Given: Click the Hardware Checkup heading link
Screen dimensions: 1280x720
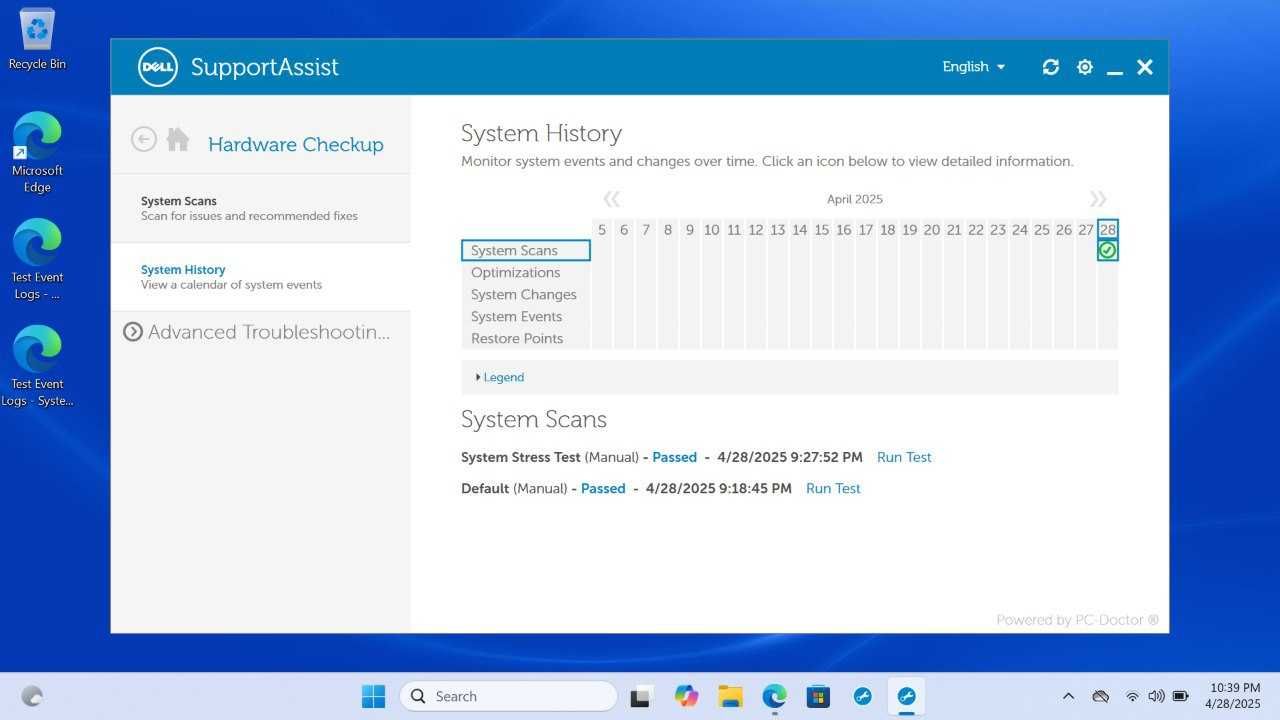Looking at the screenshot, I should [296, 144].
